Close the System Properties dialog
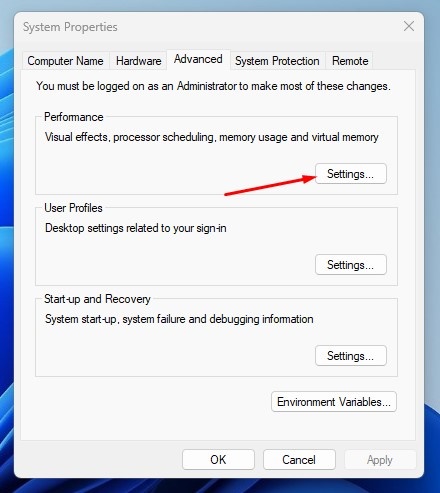This screenshot has width=440, height=493. click(x=409, y=26)
